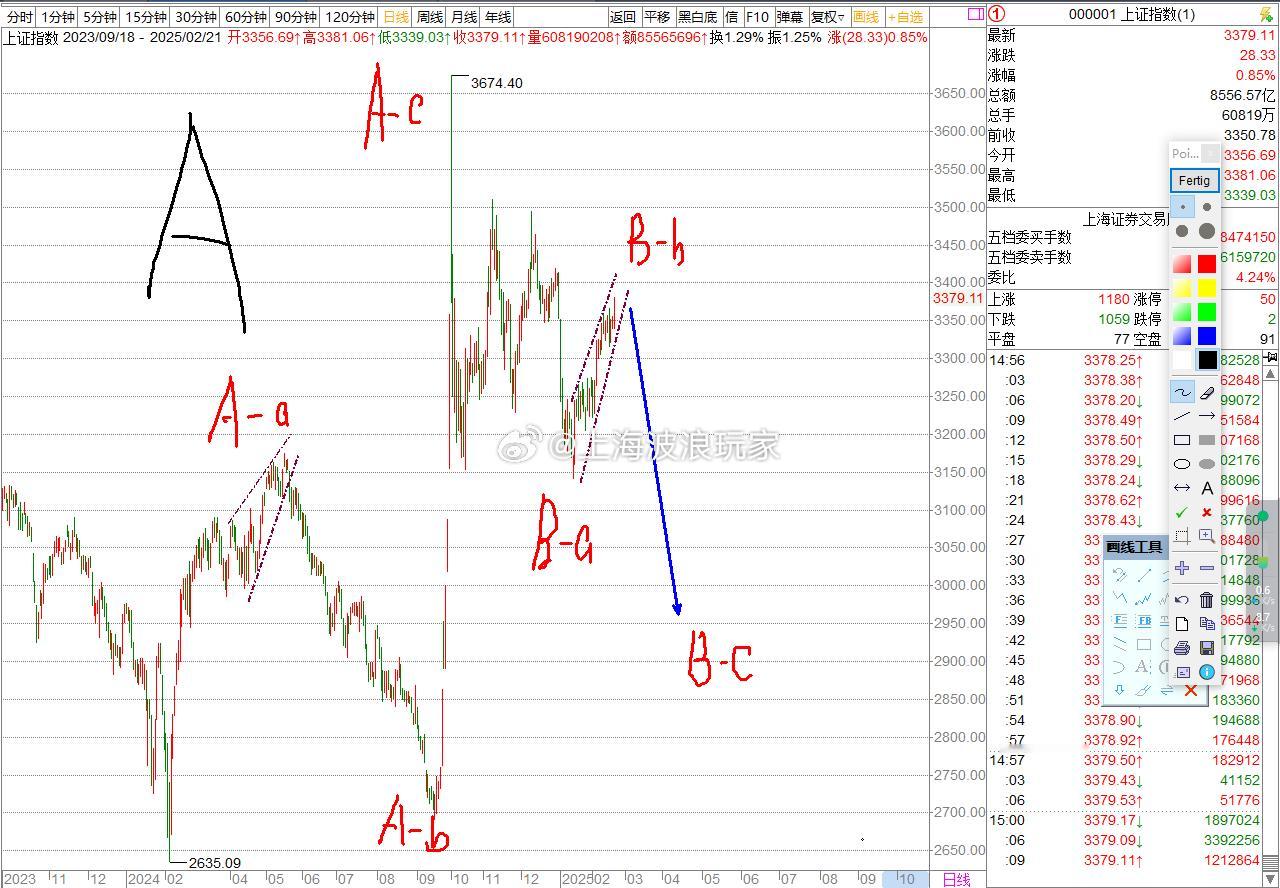The width and height of the screenshot is (1280, 888).
Task: Select the red cross stamp
Action: (x=1207, y=512)
